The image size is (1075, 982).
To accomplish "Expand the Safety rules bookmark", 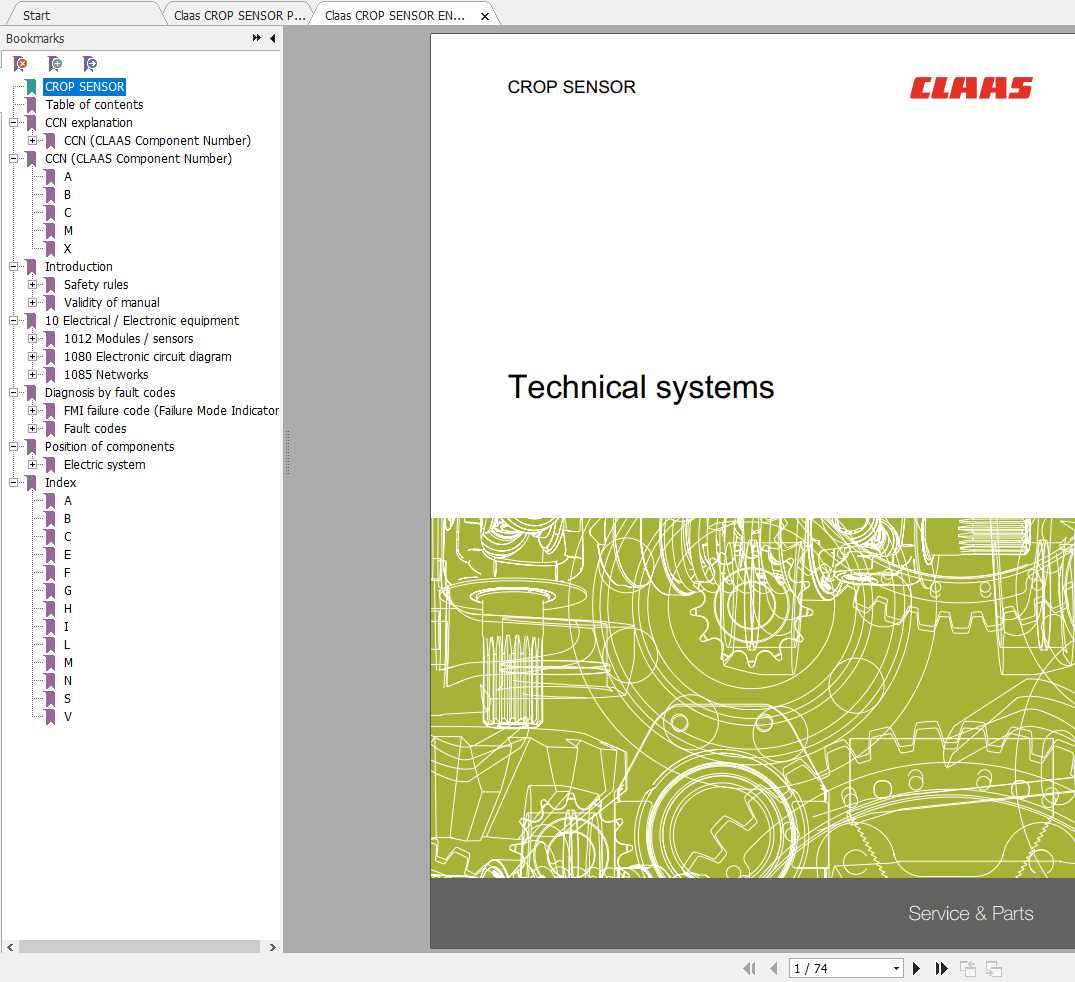I will tap(33, 284).
